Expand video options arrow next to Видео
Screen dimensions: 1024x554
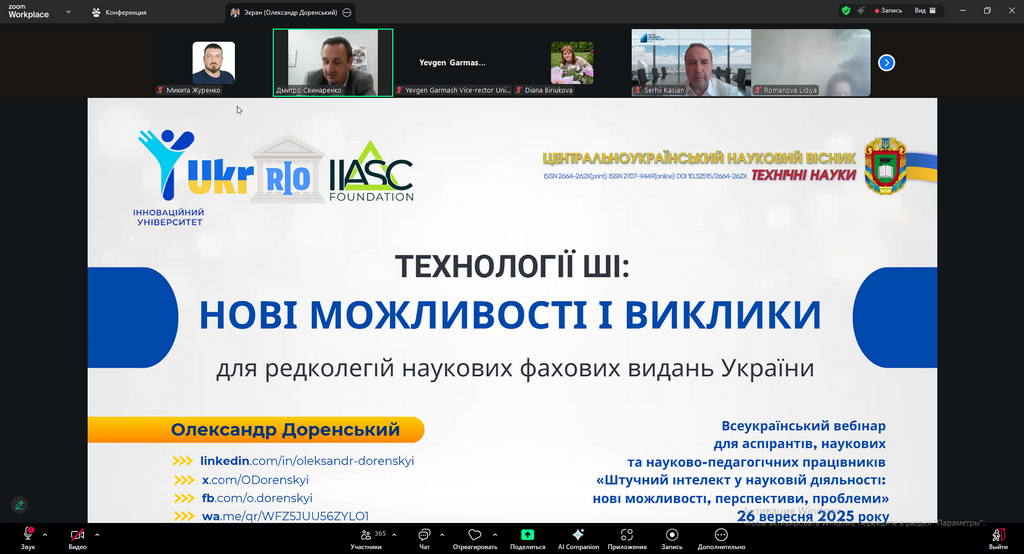tap(99, 533)
